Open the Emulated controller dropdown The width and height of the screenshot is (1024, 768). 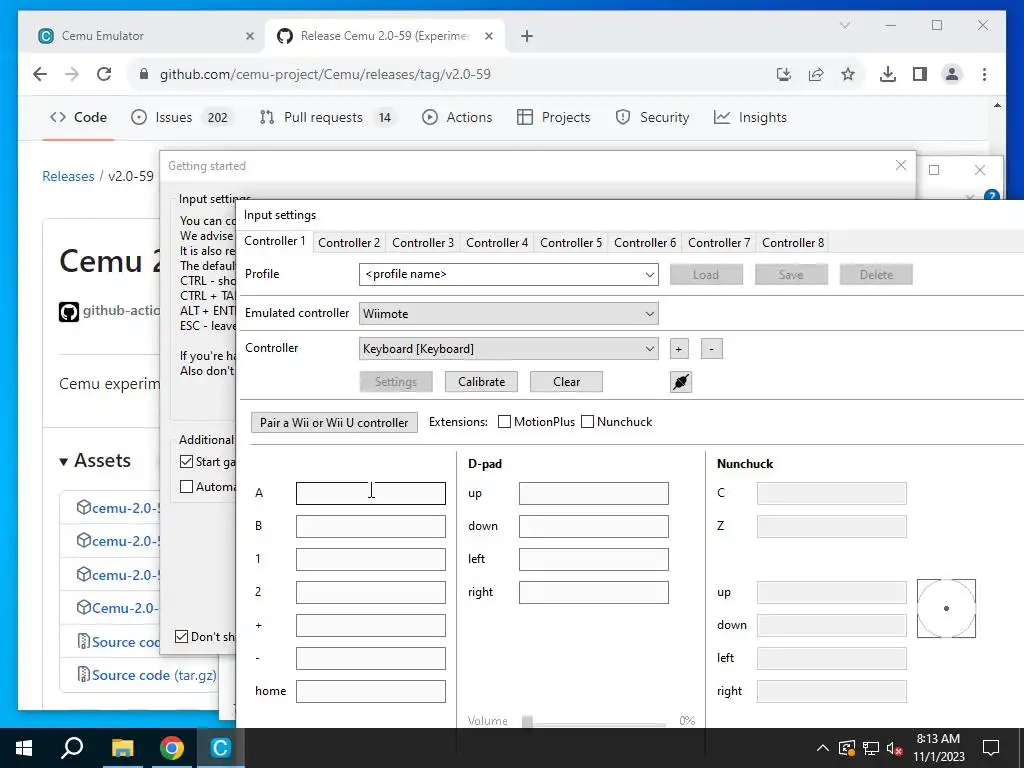(x=508, y=313)
